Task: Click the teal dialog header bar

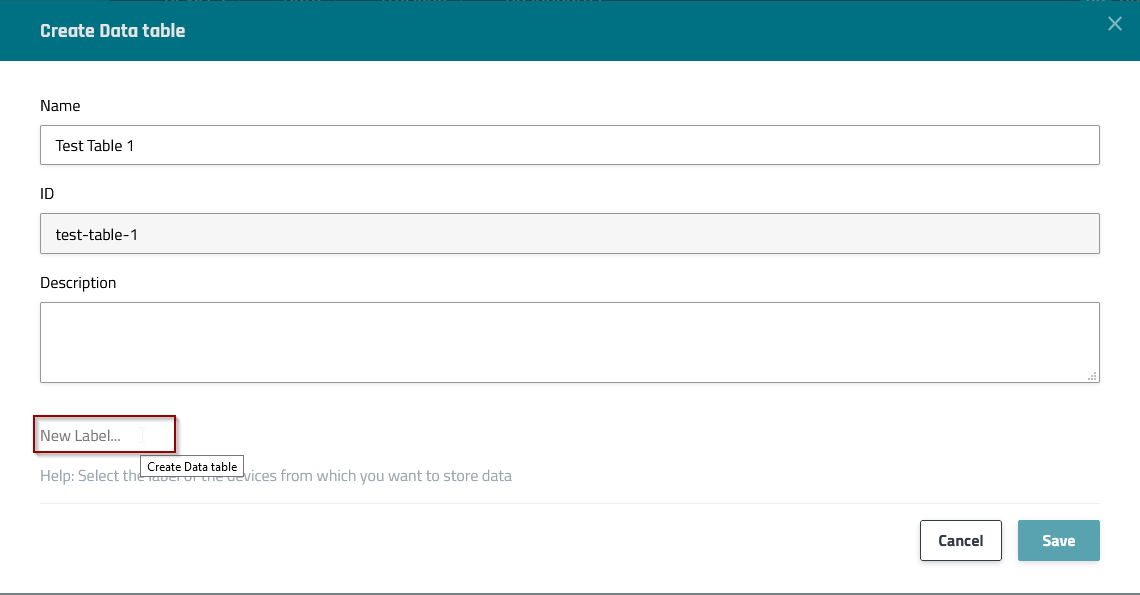Action: pos(600,31)
